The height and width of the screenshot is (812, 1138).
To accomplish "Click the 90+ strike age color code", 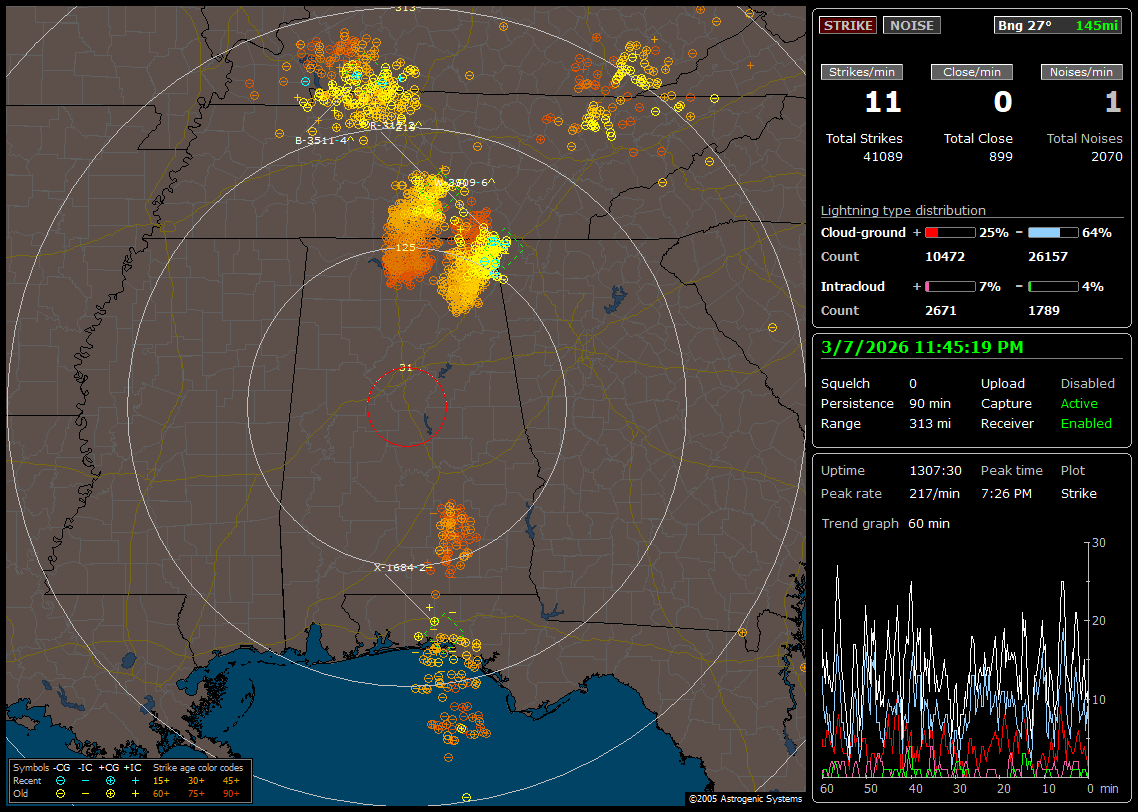I will [230, 793].
